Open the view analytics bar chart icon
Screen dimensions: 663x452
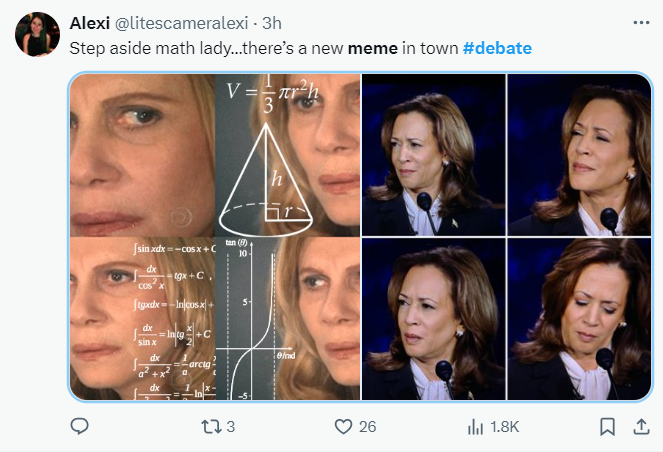click(x=476, y=427)
